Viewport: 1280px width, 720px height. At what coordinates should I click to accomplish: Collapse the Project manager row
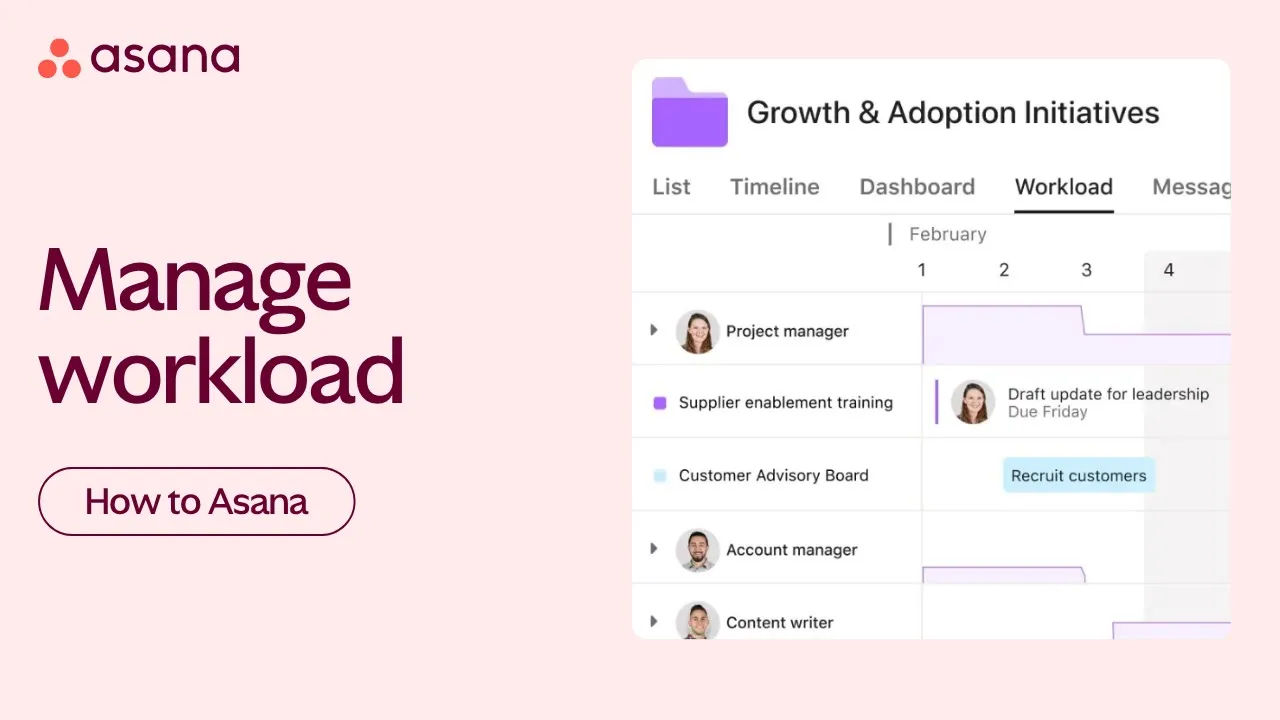(654, 330)
